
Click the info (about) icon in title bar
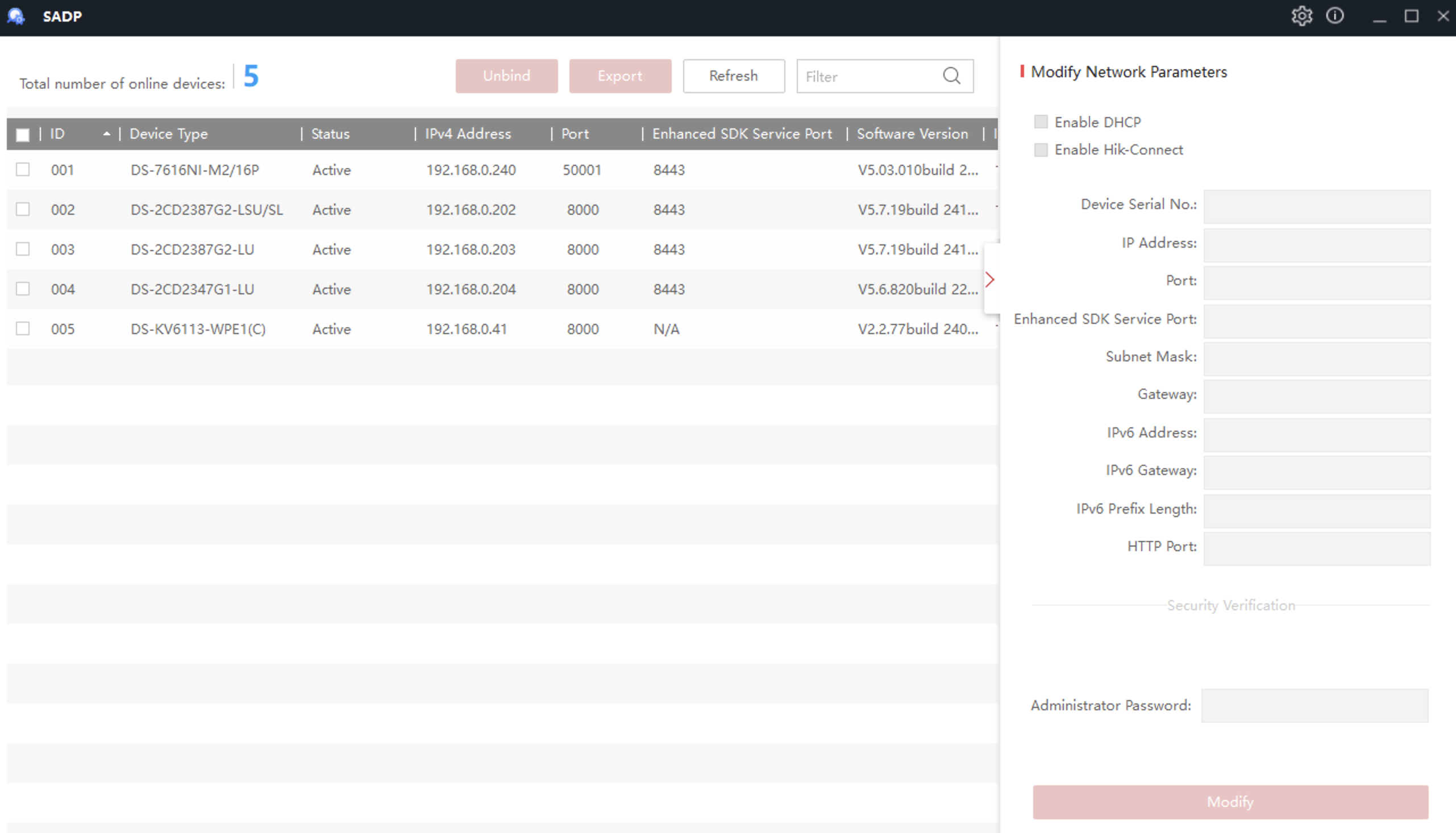coord(1336,15)
